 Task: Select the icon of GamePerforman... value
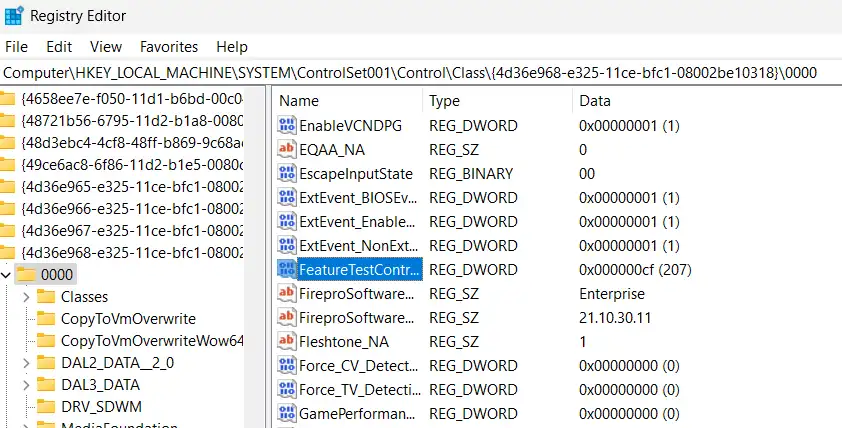287,414
